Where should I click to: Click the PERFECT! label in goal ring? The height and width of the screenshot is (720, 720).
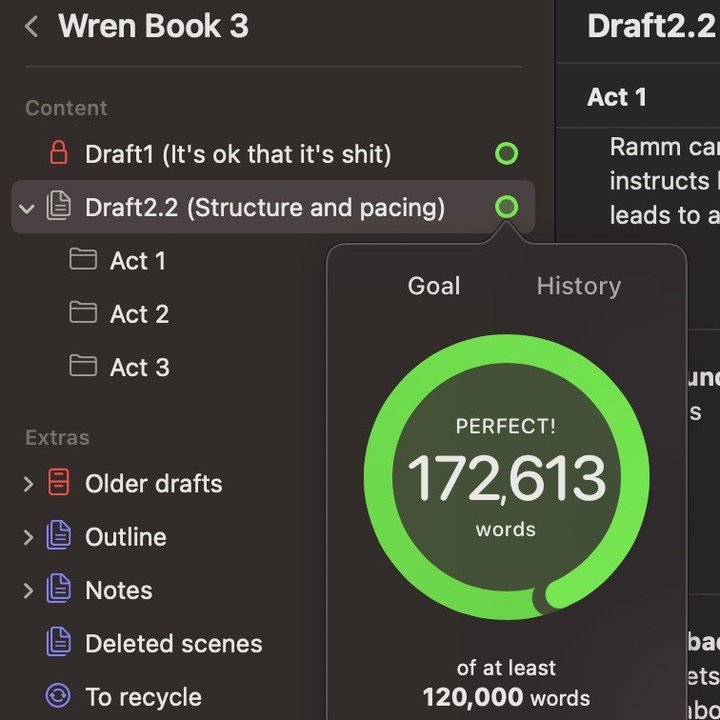click(x=506, y=426)
